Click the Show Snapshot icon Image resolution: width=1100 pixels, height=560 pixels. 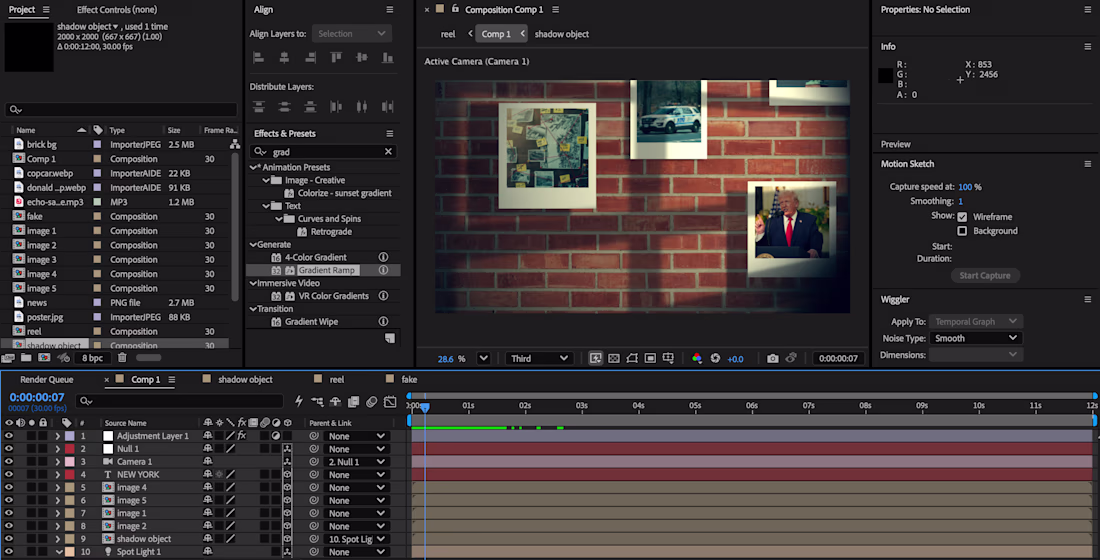tap(791, 358)
